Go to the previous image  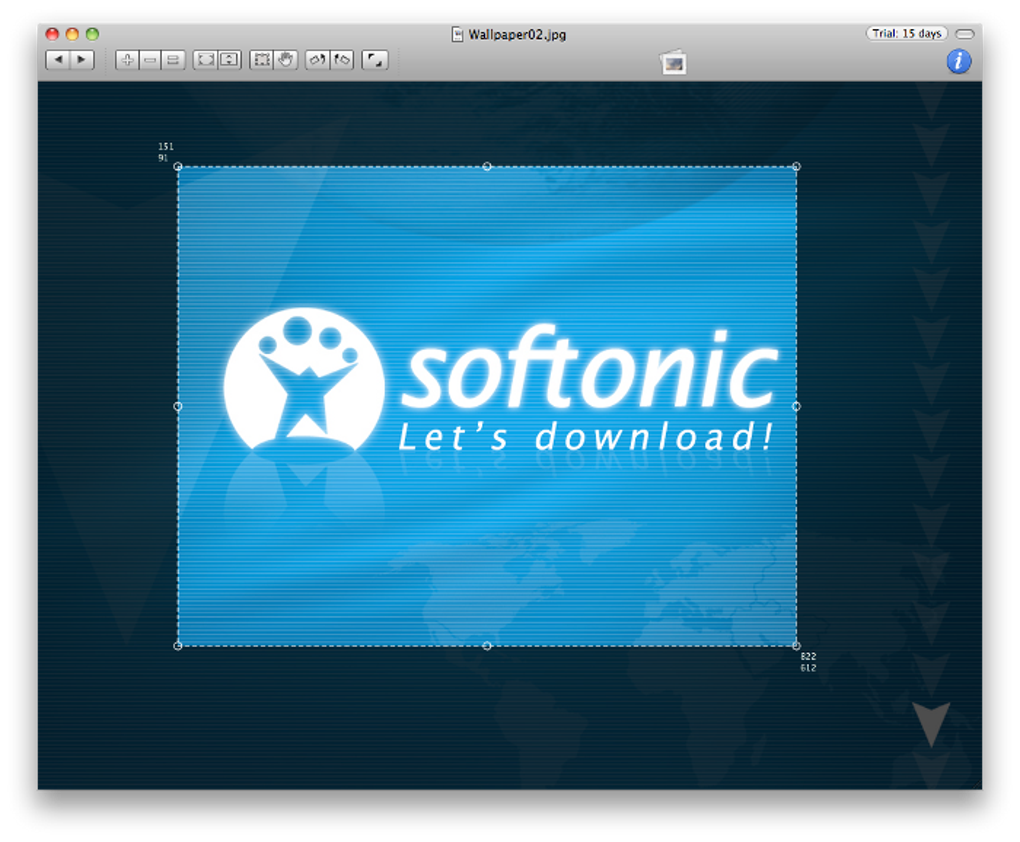pyautogui.click(x=58, y=60)
